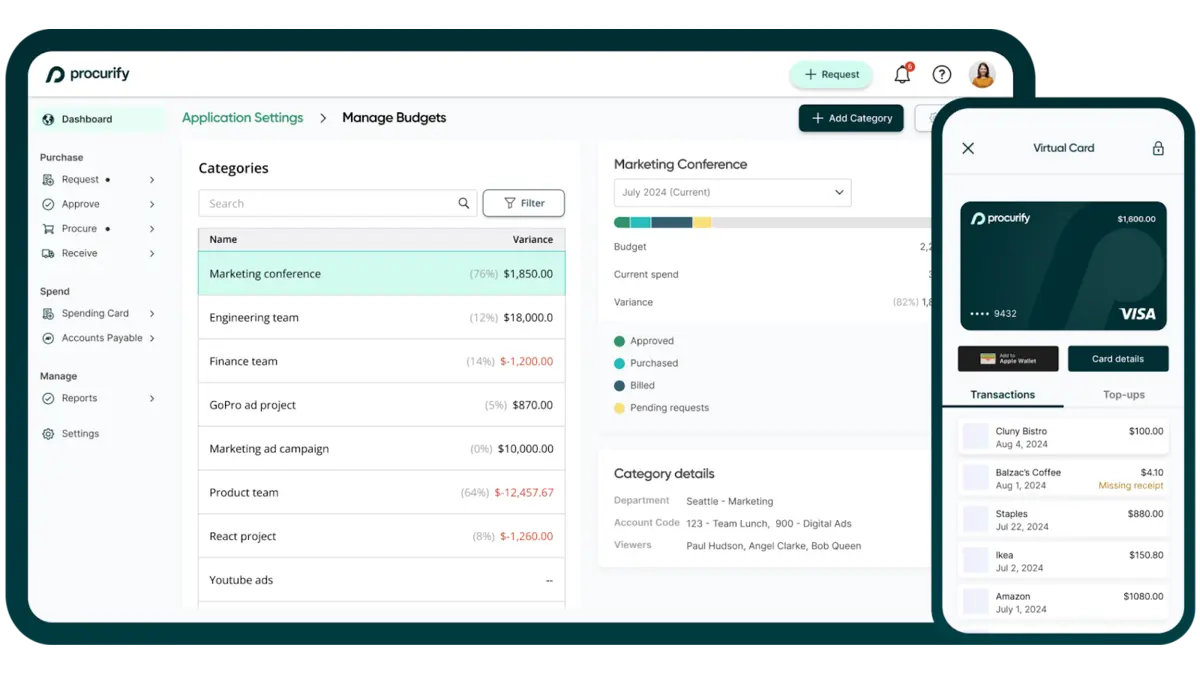Select the Transactions tab
The image size is (1200, 675).
(x=1002, y=395)
